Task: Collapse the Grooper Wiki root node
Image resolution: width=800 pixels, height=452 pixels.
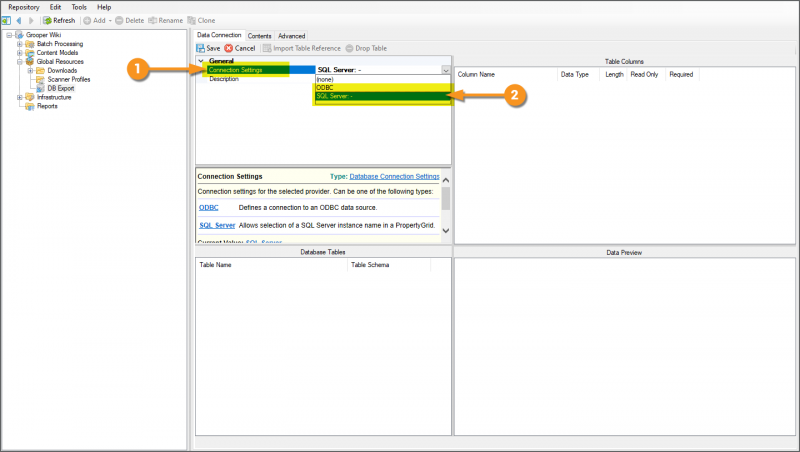Action: coord(9,35)
